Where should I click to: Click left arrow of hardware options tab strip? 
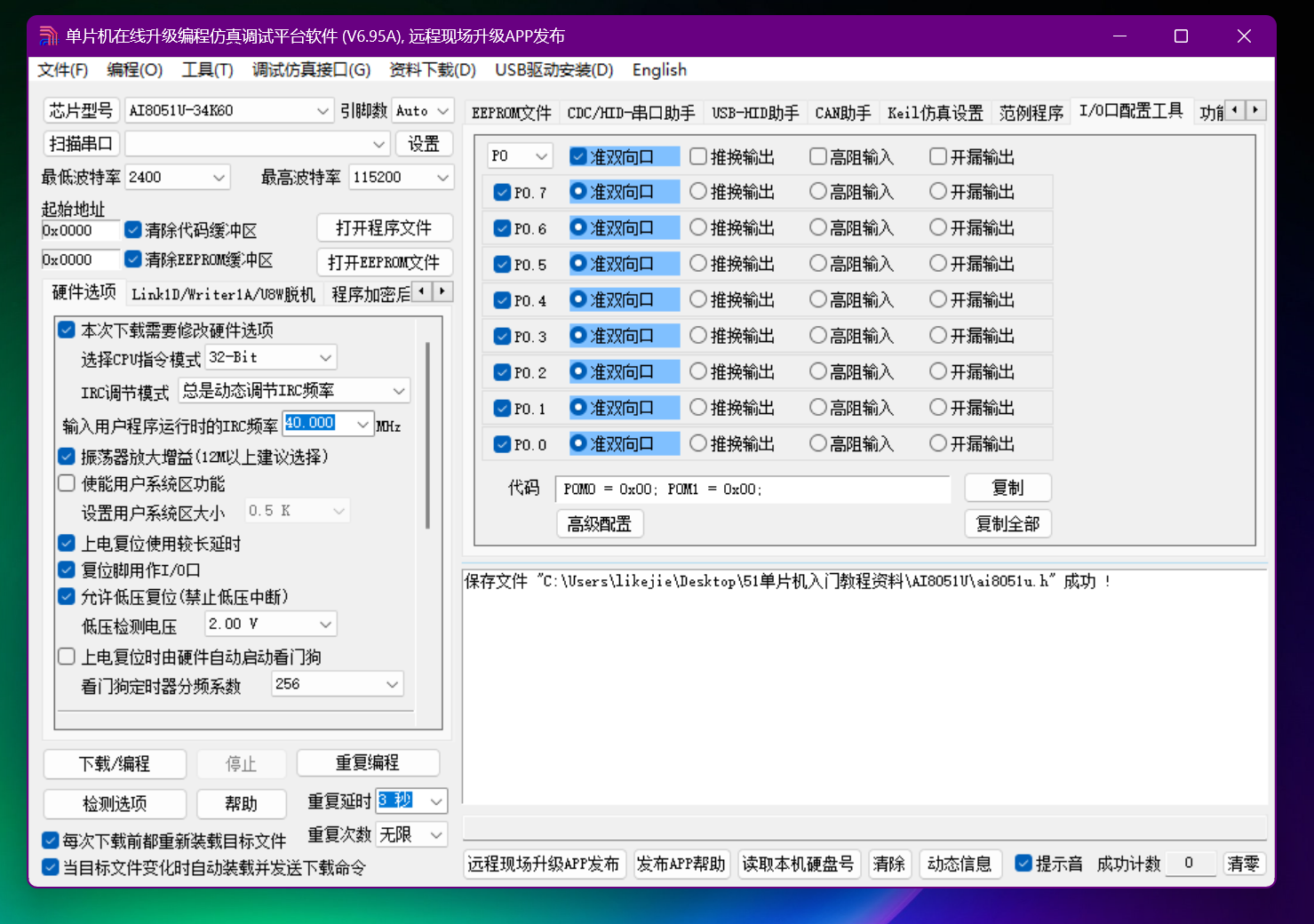[x=422, y=291]
